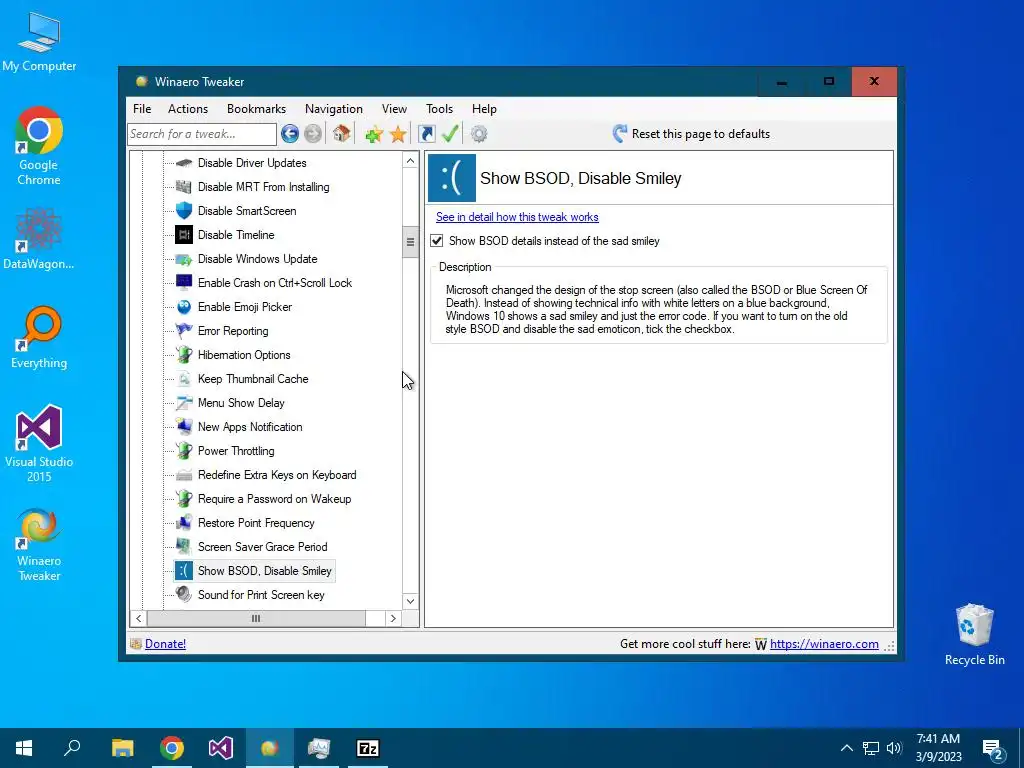Select Screen Saver Grace Period tweak

(263, 547)
